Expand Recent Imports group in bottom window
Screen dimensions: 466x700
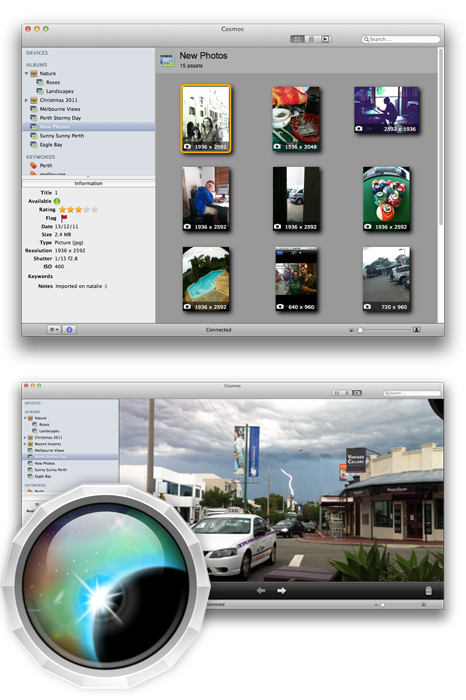25,444
